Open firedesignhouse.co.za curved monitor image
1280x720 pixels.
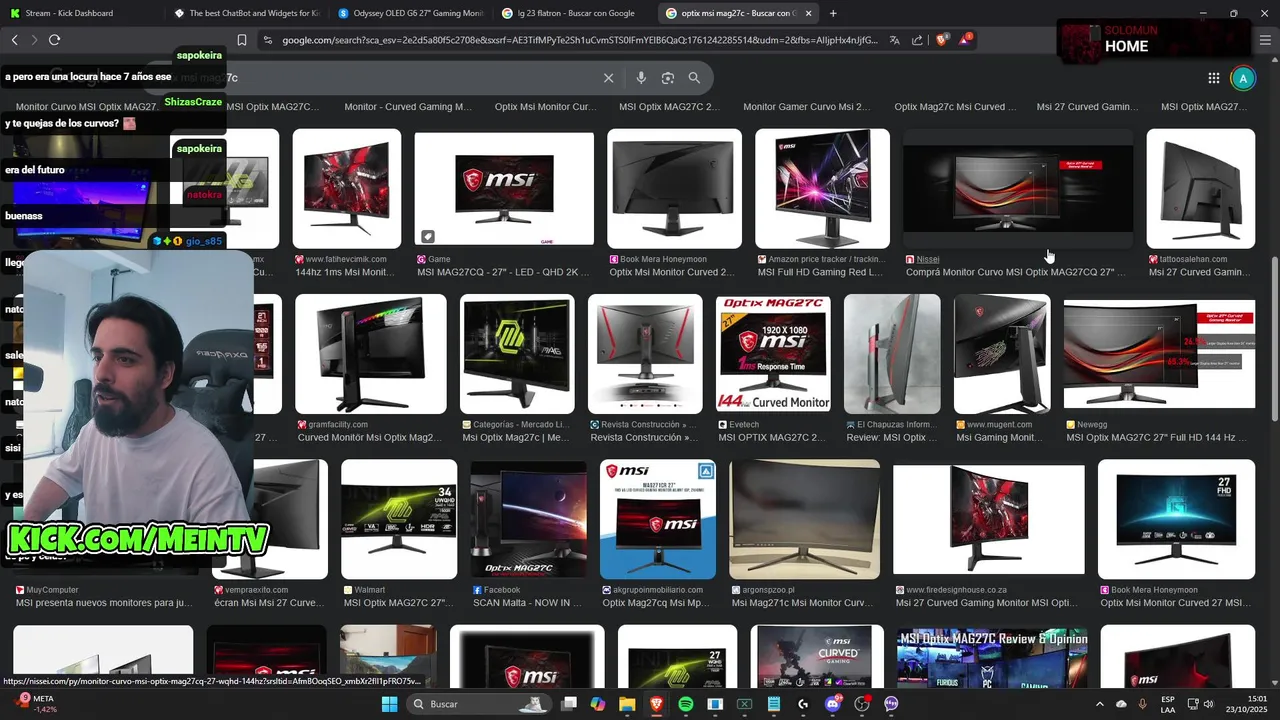tap(988, 519)
